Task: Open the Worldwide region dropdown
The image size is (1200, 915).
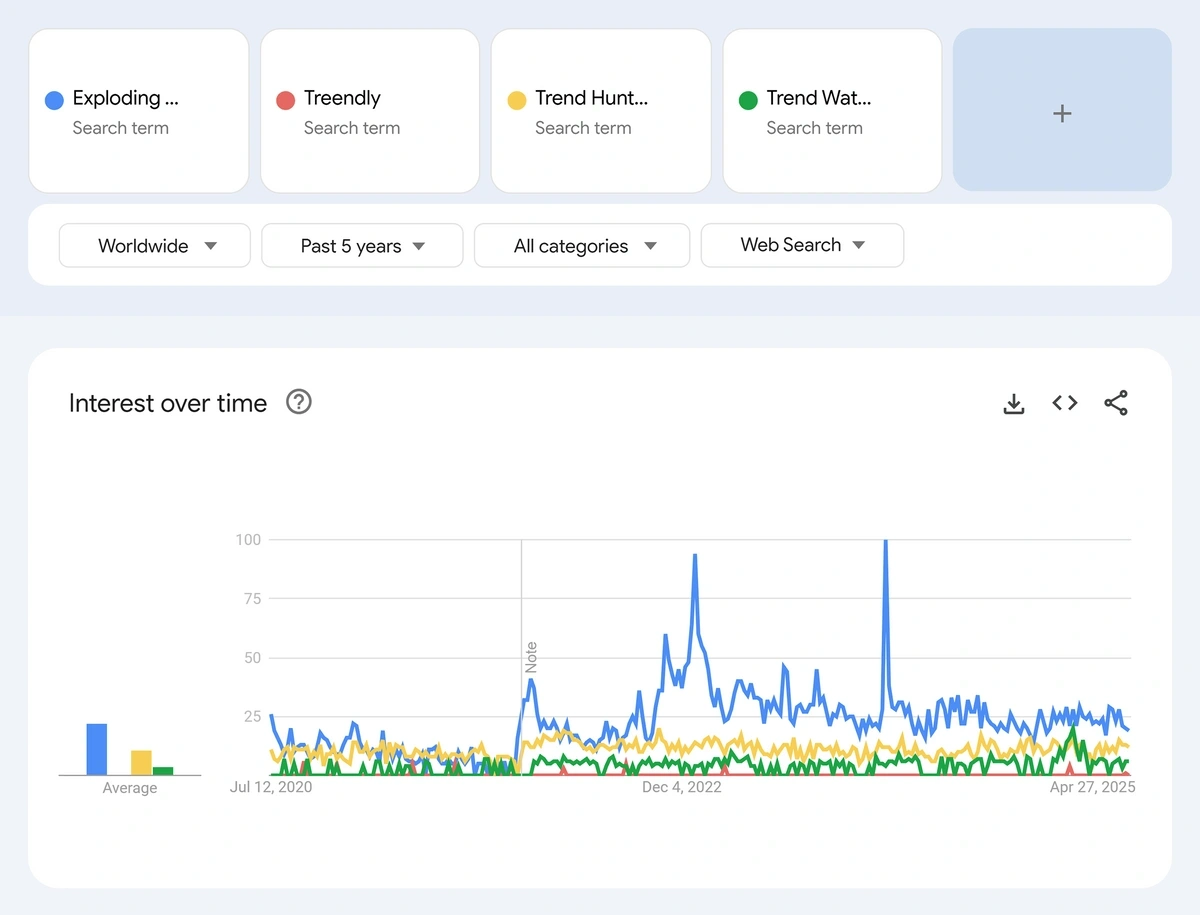Action: coord(155,246)
